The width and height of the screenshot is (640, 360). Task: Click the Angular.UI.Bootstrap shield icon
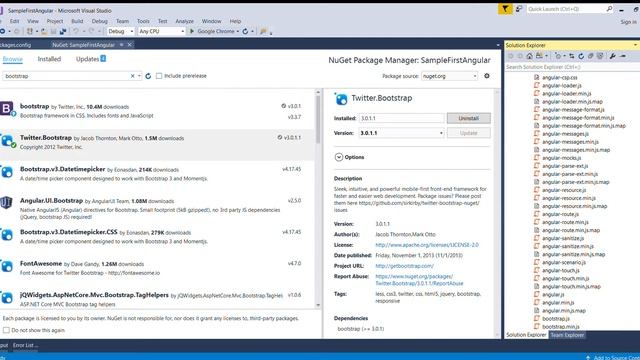pyautogui.click(x=6, y=202)
